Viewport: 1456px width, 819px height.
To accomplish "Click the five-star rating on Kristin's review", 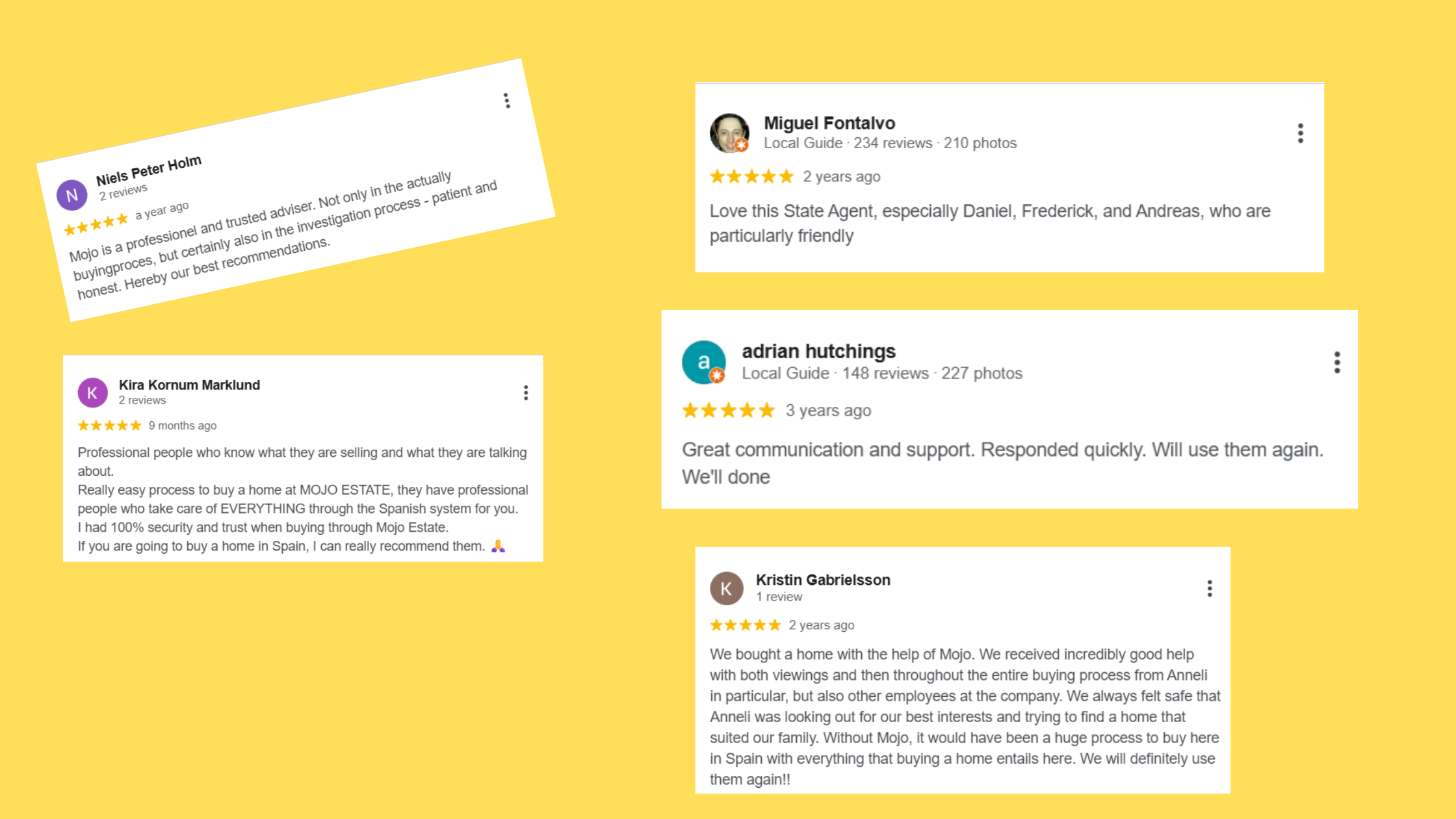I will [x=745, y=625].
